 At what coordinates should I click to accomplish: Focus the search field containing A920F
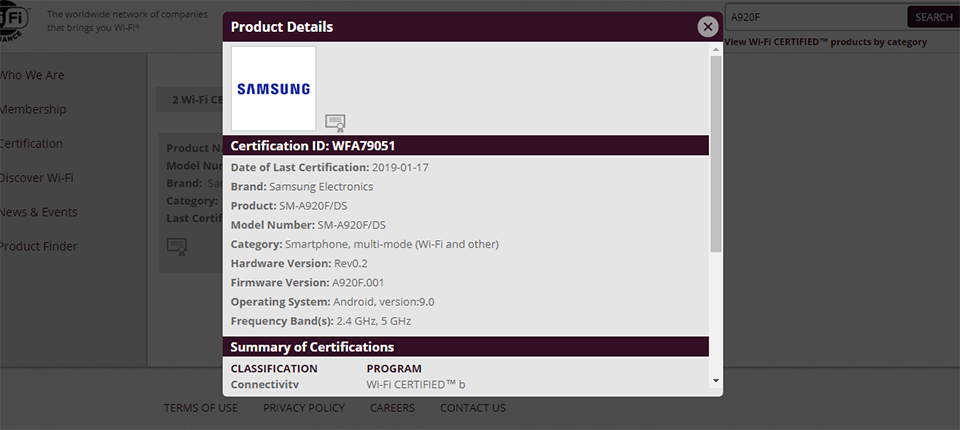point(816,17)
